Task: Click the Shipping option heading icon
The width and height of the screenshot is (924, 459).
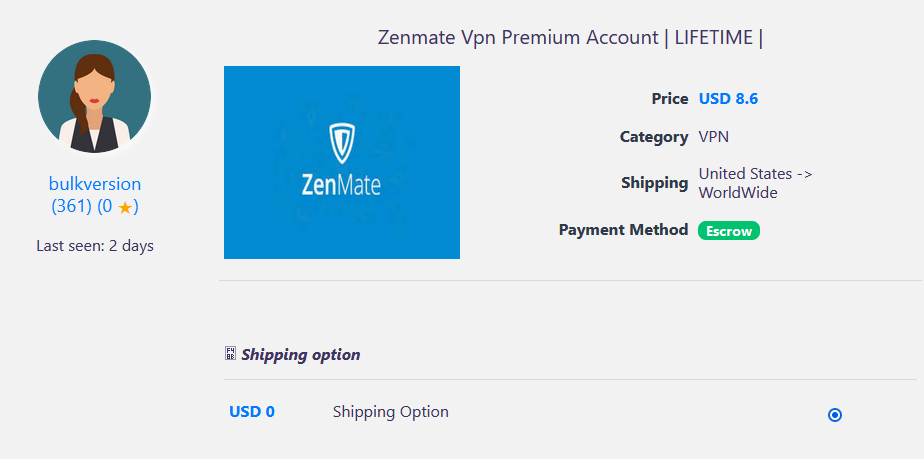Action: (230, 353)
